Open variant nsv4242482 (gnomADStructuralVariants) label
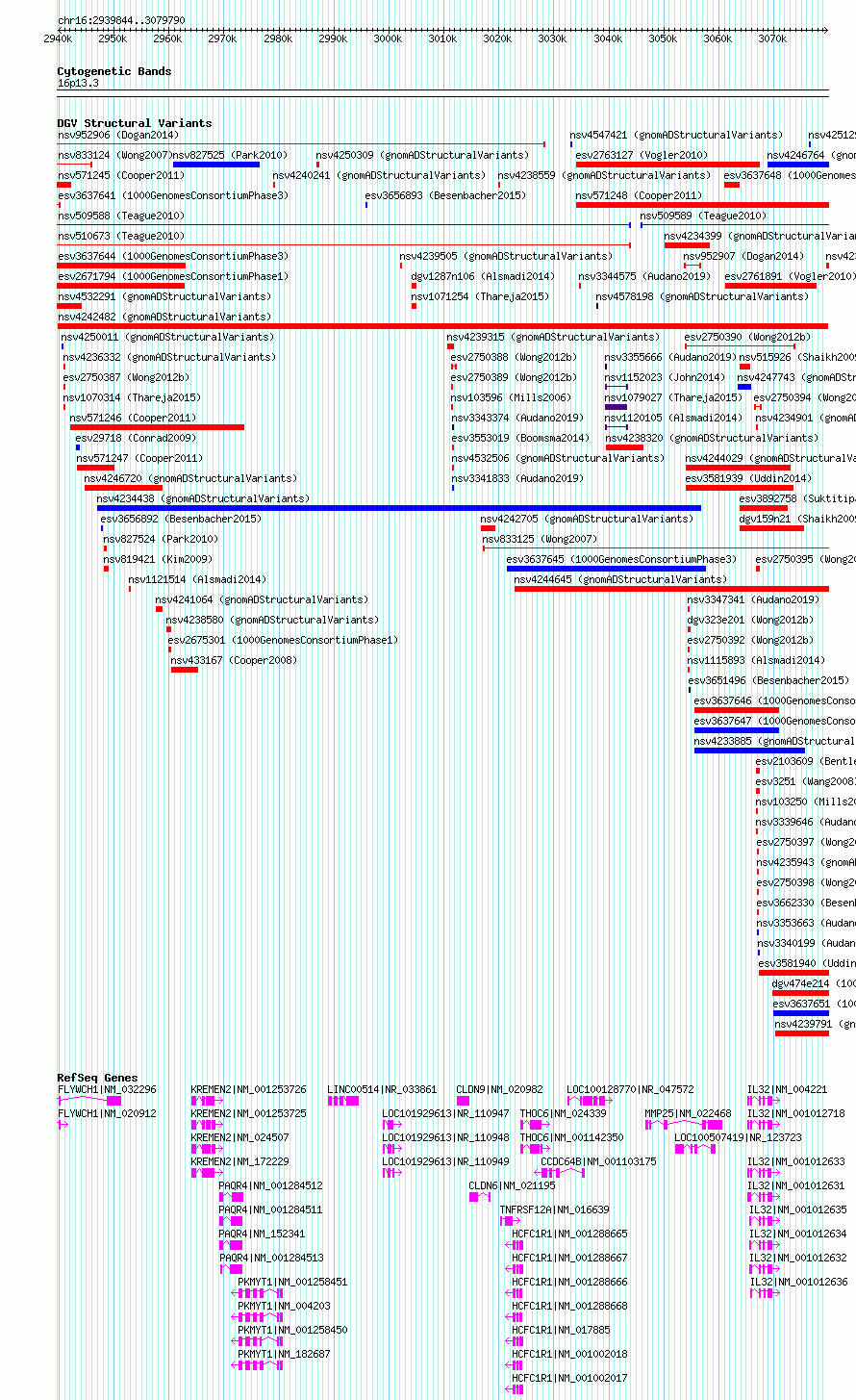The height and width of the screenshot is (1400, 856). click(164, 317)
